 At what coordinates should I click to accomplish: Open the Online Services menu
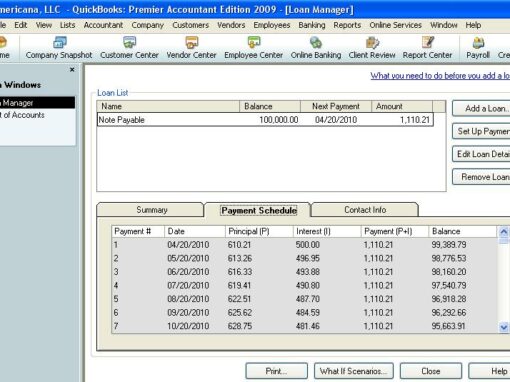(395, 25)
